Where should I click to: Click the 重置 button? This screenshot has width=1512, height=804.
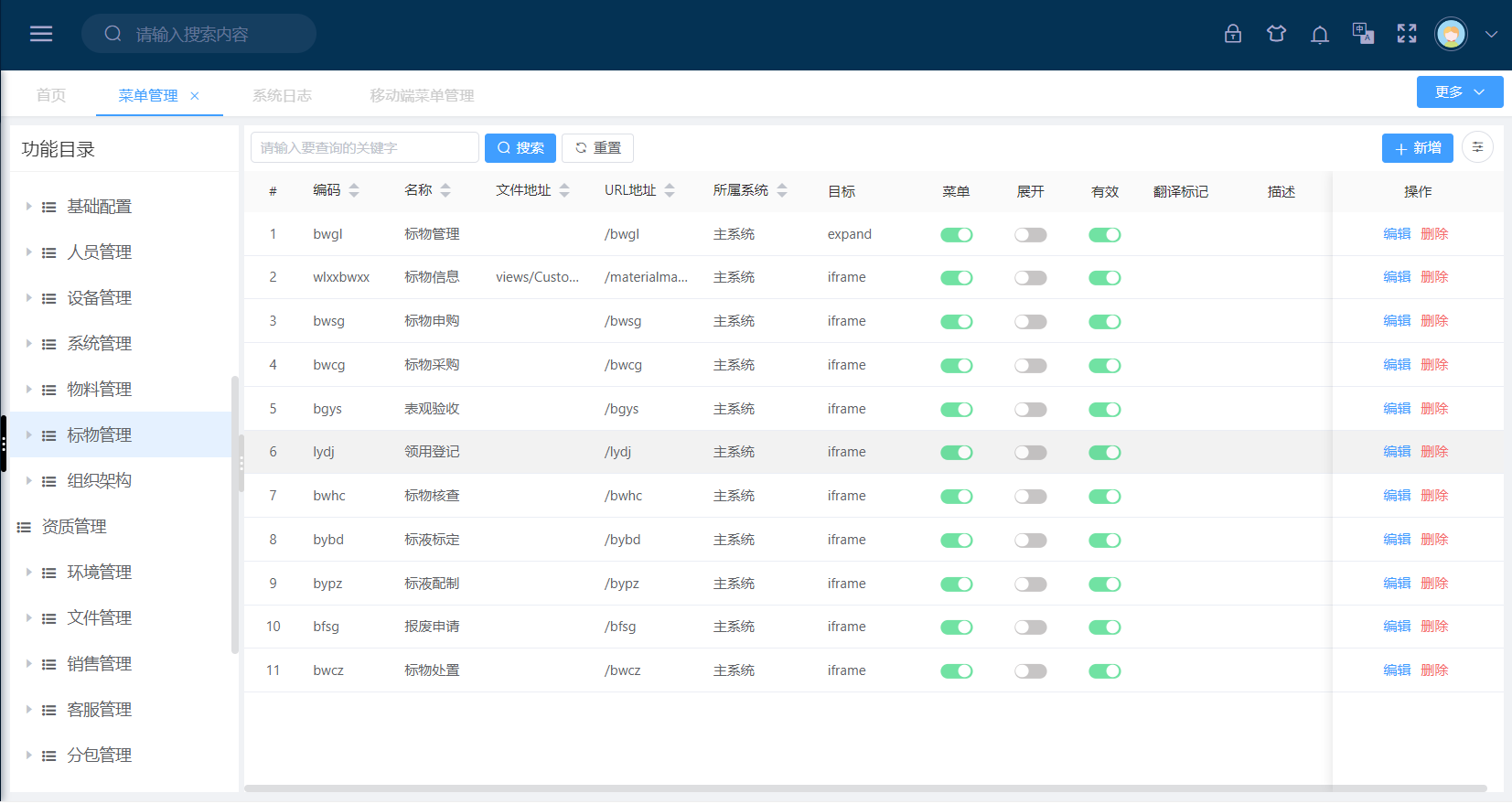coord(597,147)
